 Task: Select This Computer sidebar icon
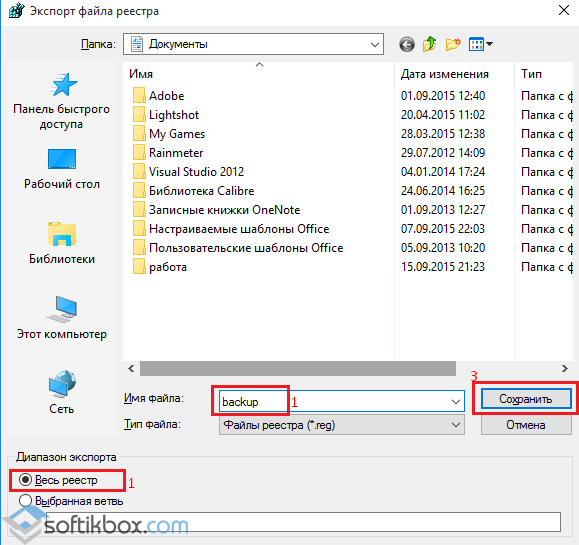coord(62,318)
